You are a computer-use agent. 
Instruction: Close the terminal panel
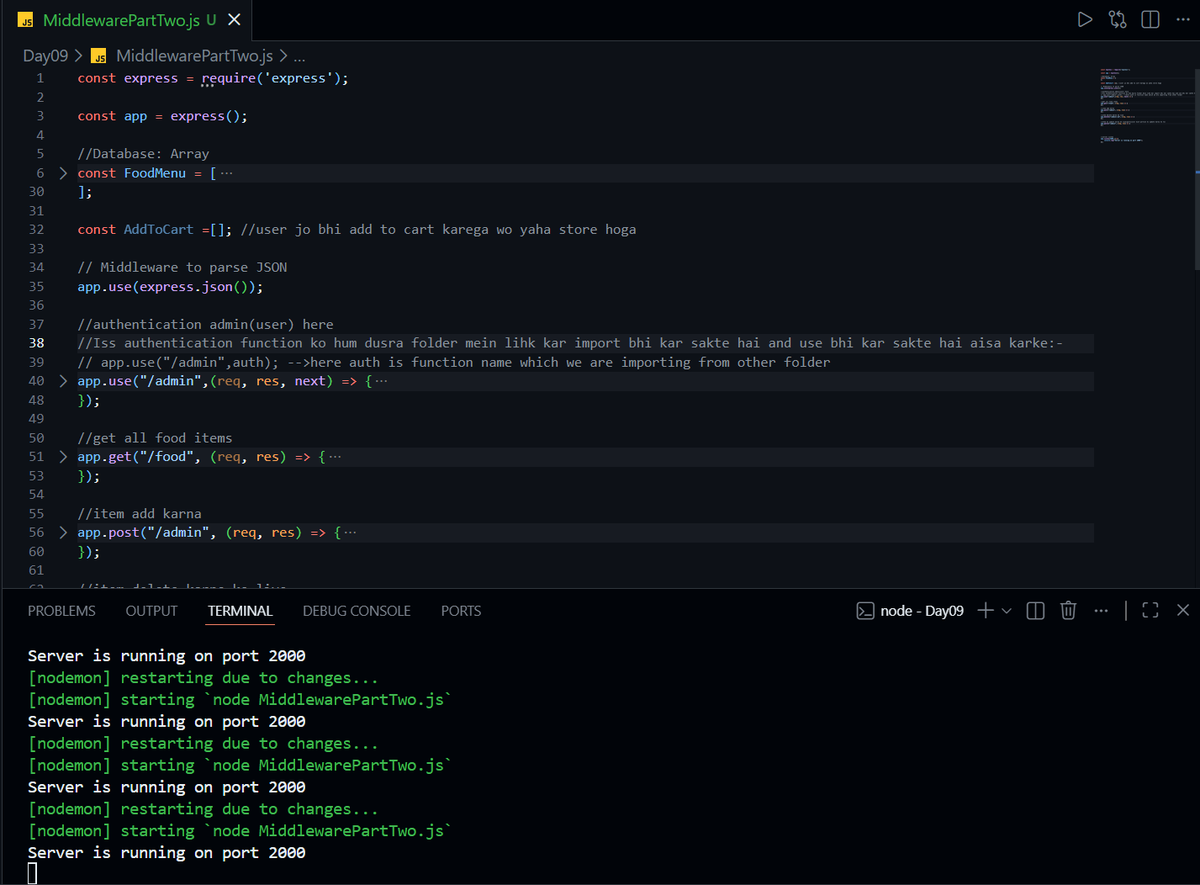pyautogui.click(x=1183, y=610)
